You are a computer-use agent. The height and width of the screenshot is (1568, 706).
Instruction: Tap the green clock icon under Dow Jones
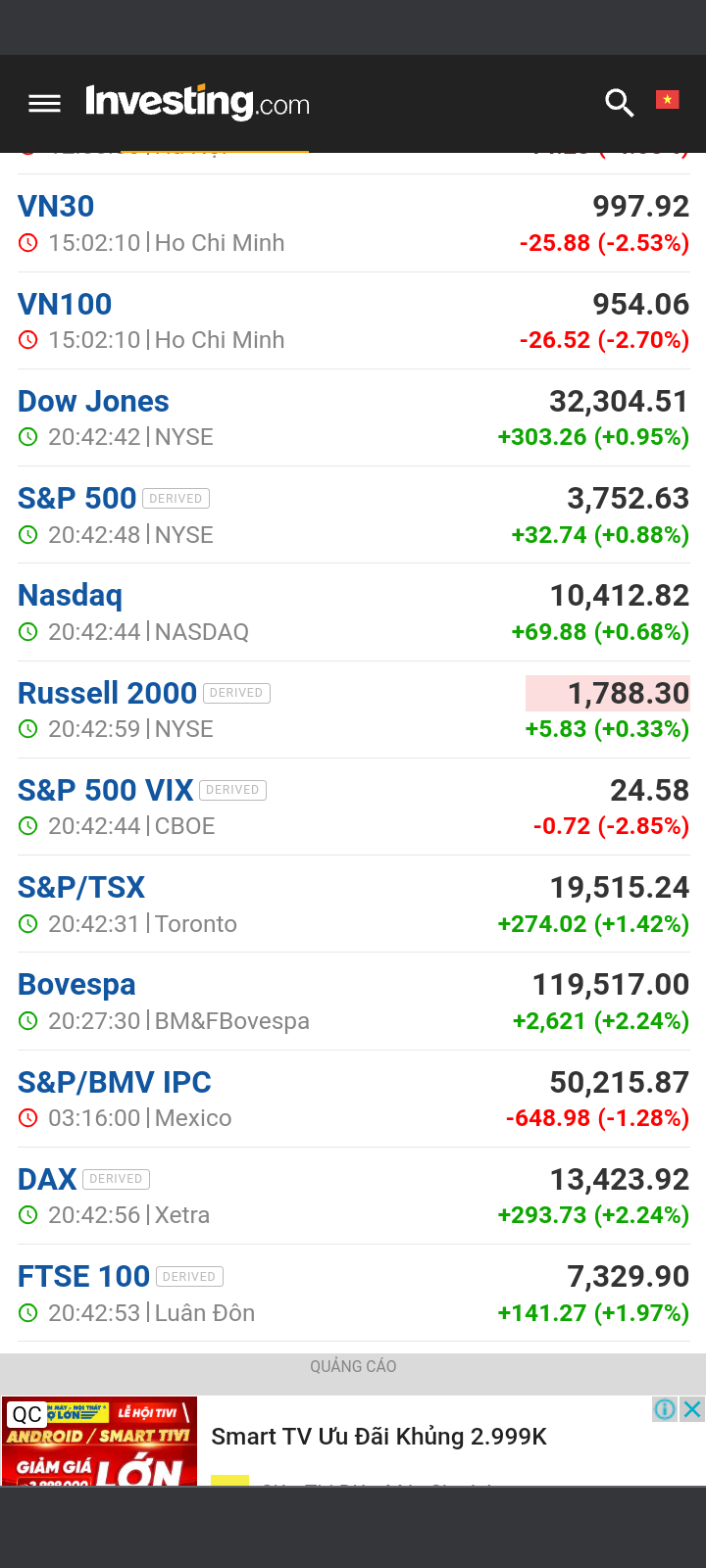pos(28,437)
